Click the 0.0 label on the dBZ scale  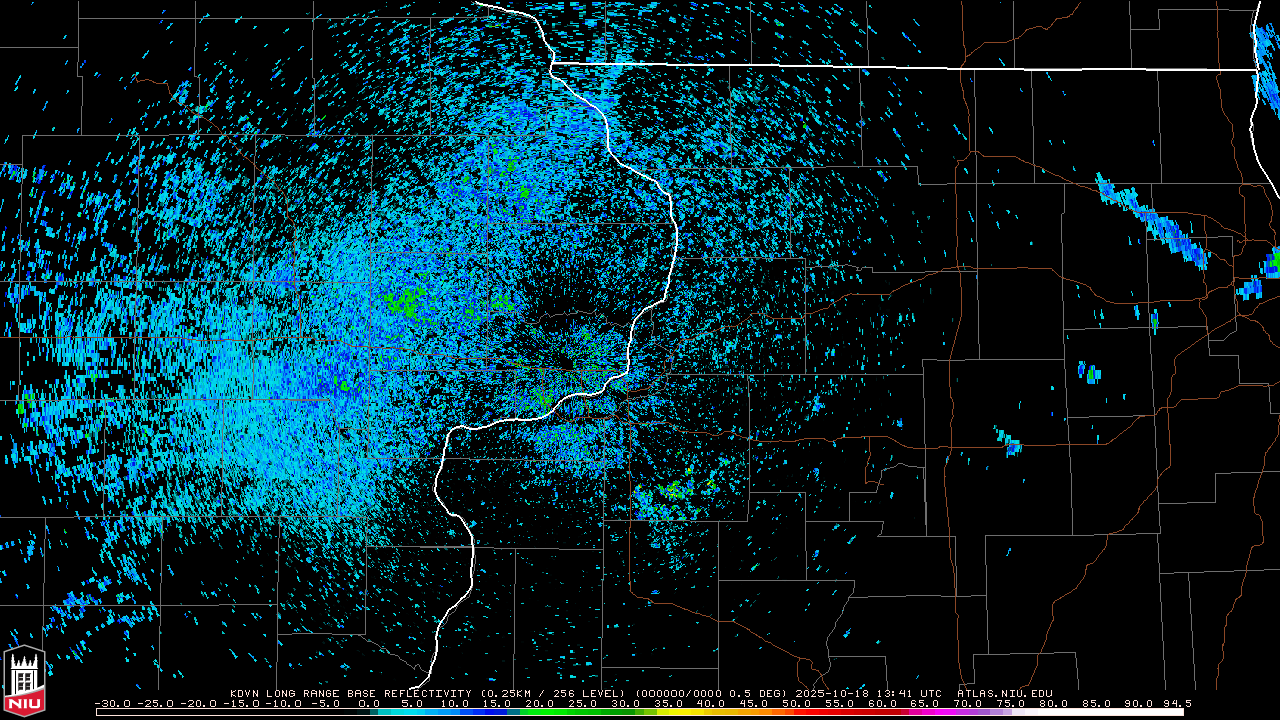coord(369,703)
